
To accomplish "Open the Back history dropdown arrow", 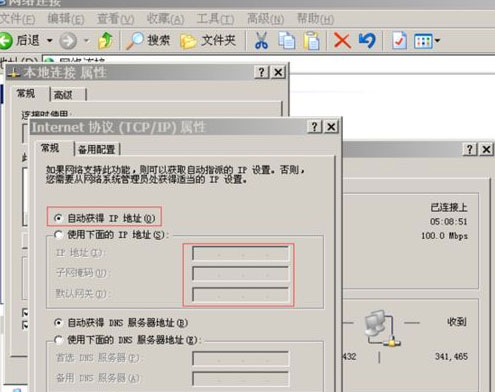I will (49, 41).
